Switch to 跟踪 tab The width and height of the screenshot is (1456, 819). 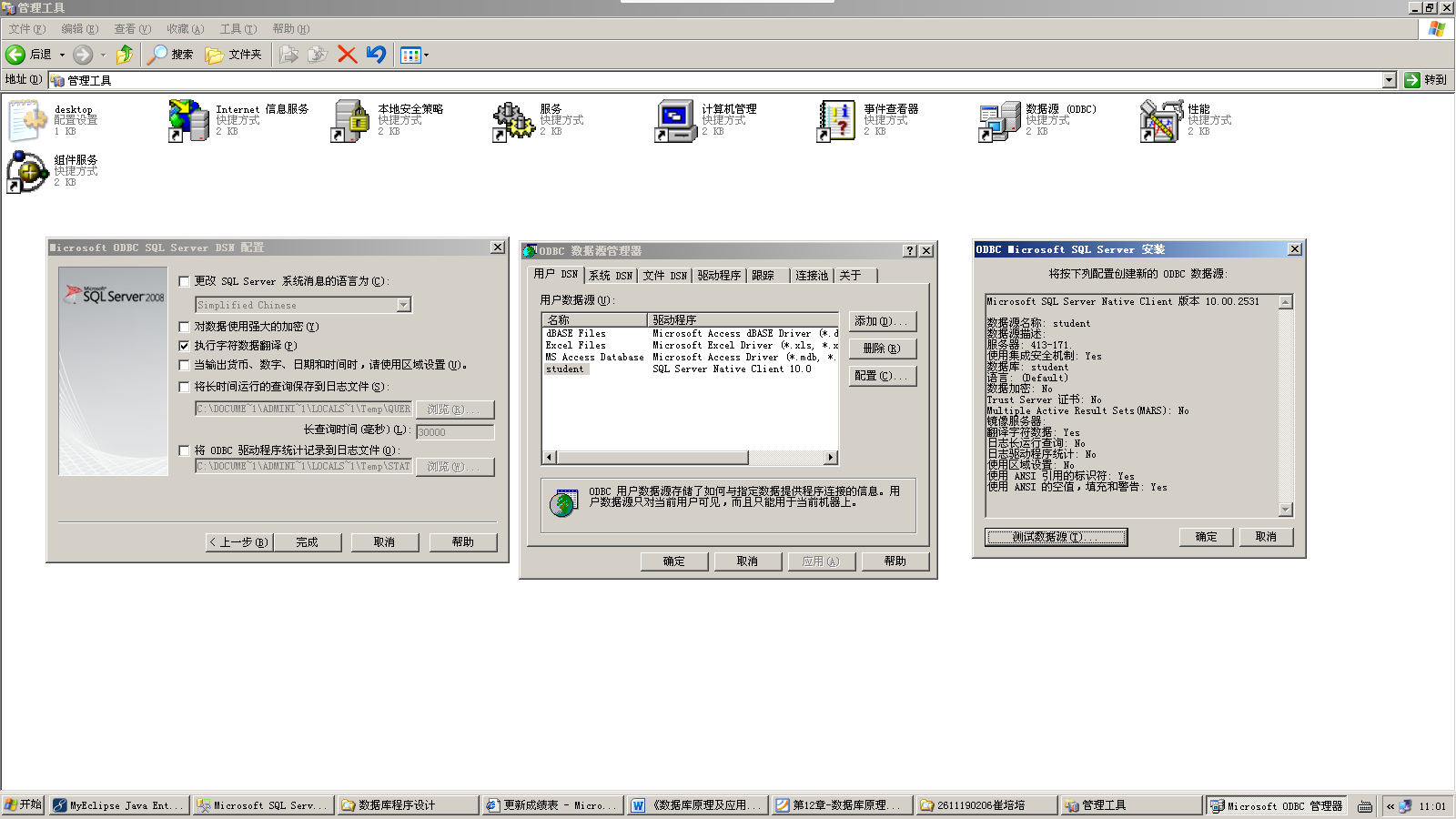(x=768, y=276)
